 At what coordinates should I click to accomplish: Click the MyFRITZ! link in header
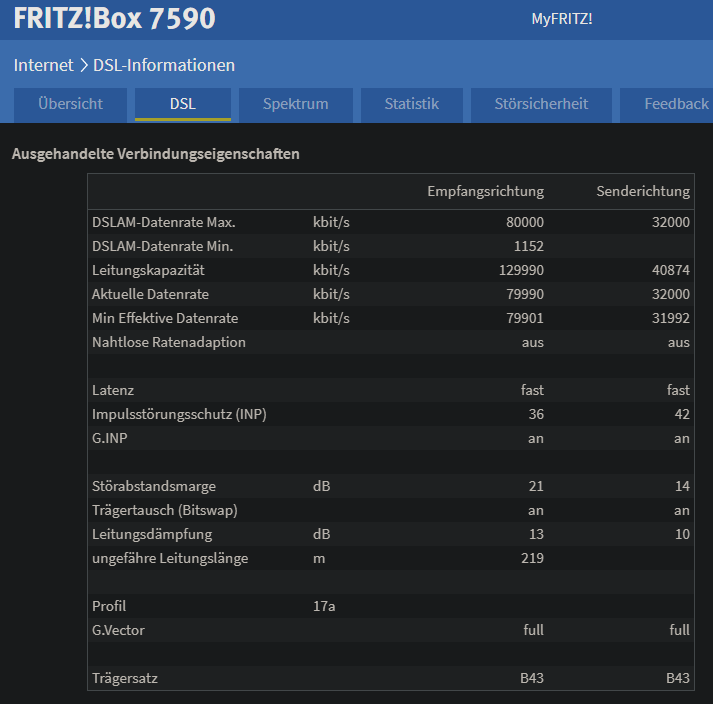click(562, 19)
